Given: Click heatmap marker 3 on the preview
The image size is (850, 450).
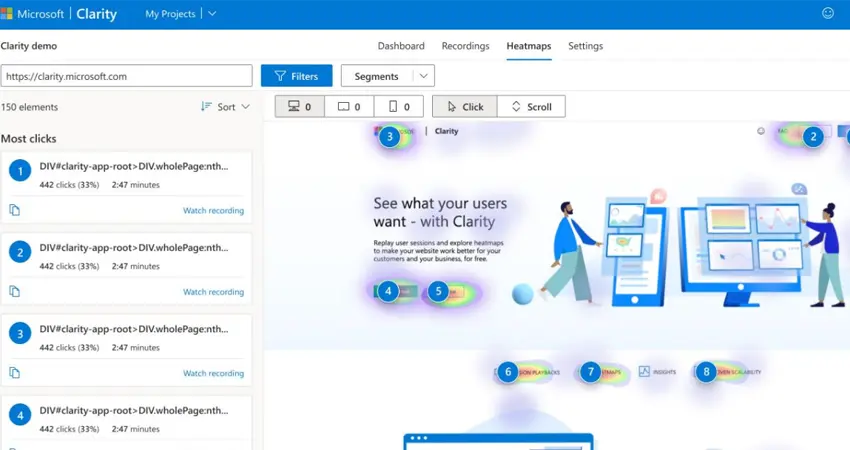Looking at the screenshot, I should point(389,137).
